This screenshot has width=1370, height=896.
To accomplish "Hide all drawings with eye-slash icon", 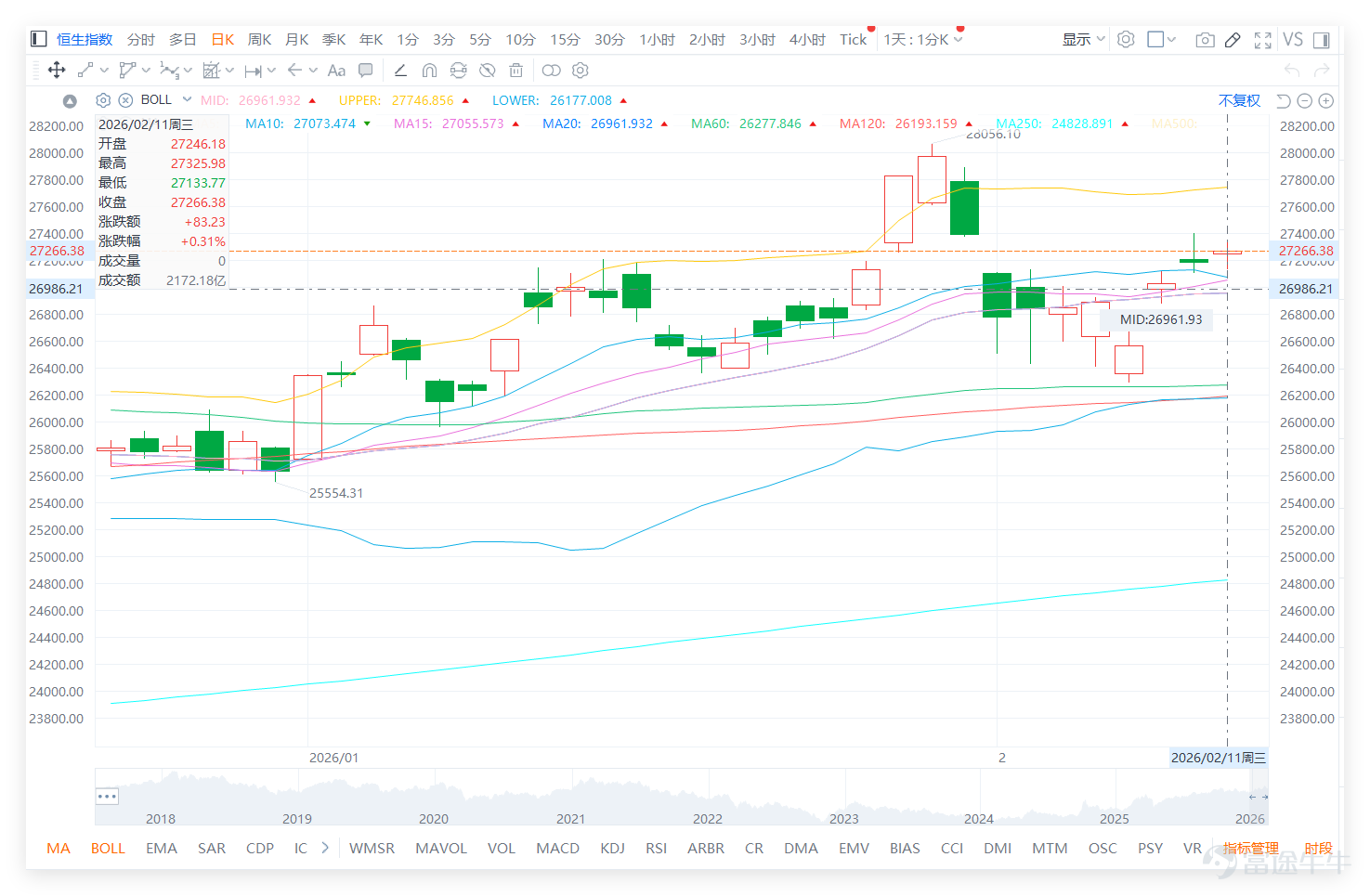I will pos(487,71).
